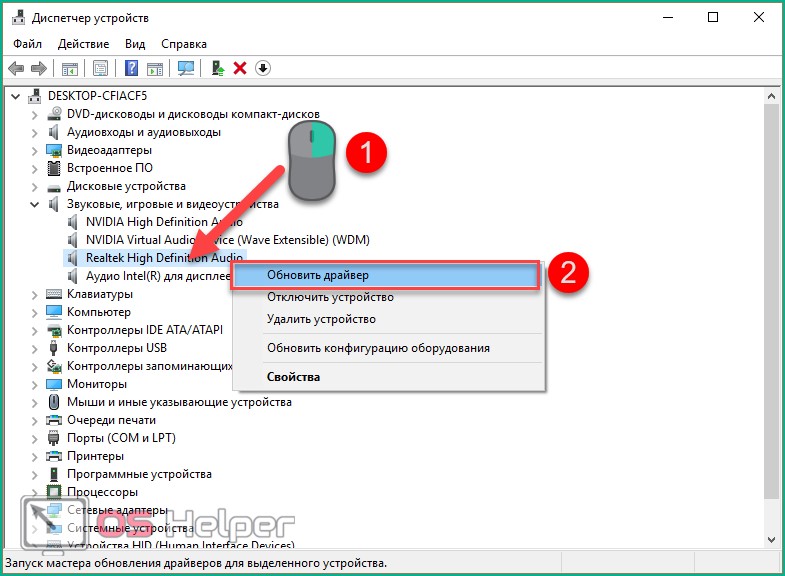The image size is (785, 576).
Task: Choose Обновить конфигурацию оборудования menu entry
Action: [388, 348]
